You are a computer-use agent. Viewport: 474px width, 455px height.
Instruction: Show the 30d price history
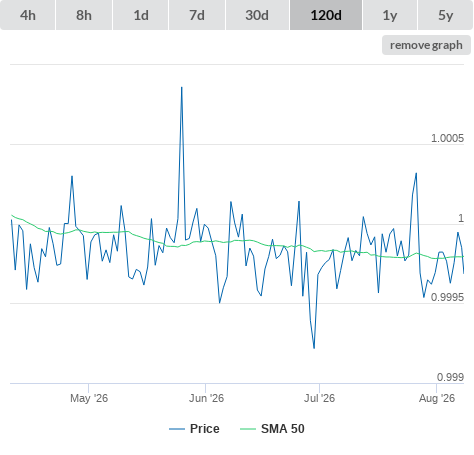[257, 15]
